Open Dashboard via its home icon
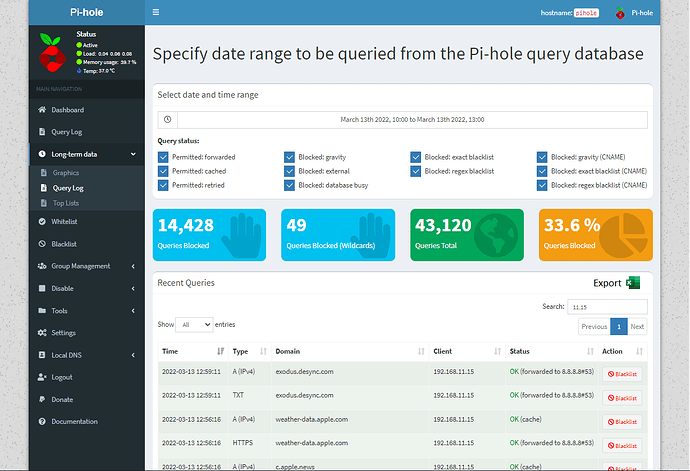This screenshot has height=471, width=690. point(42,110)
